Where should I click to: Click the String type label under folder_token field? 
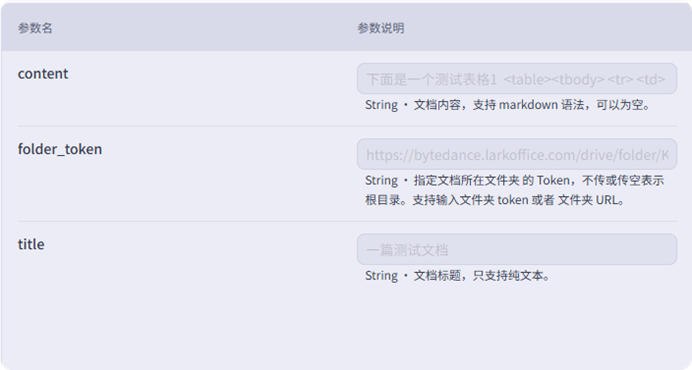click(x=381, y=181)
